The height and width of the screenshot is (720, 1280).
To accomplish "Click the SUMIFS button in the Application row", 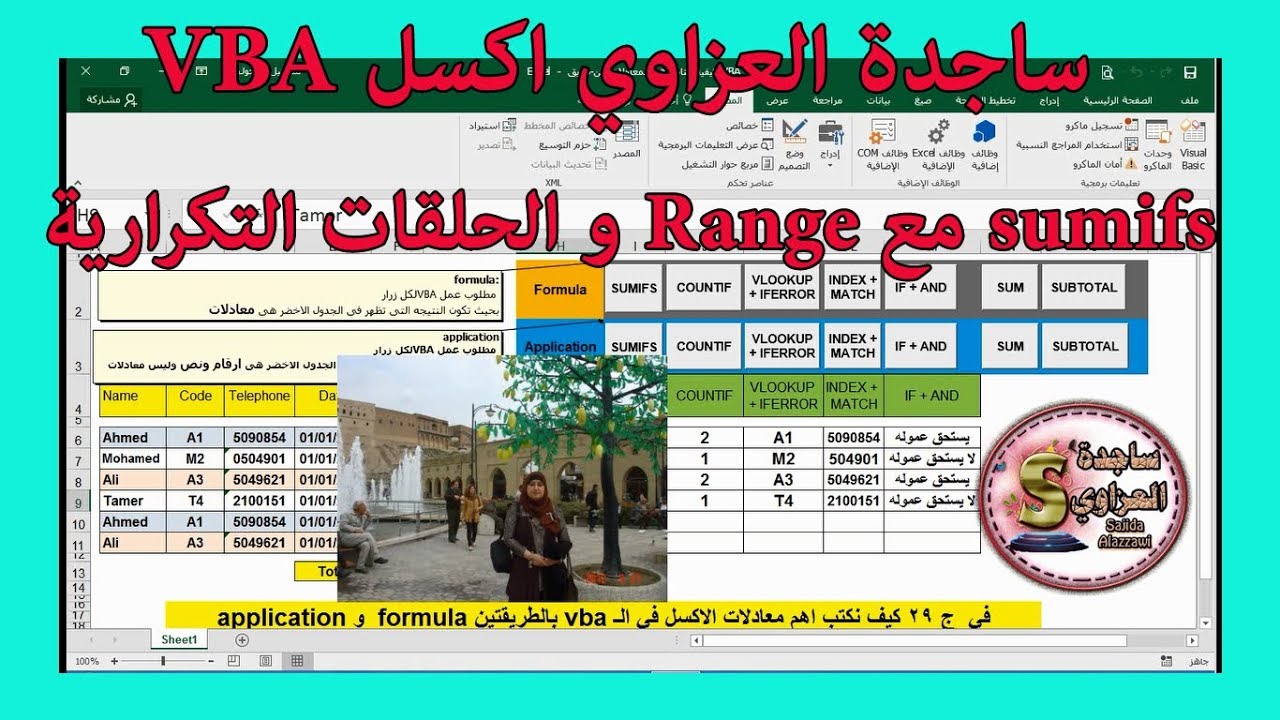I will (x=634, y=347).
